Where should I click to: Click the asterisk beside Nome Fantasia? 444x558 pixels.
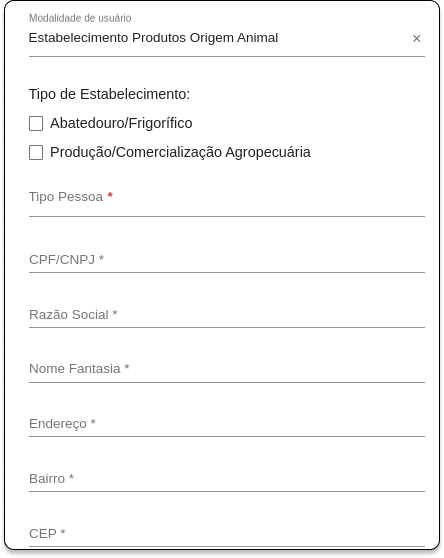(x=127, y=367)
